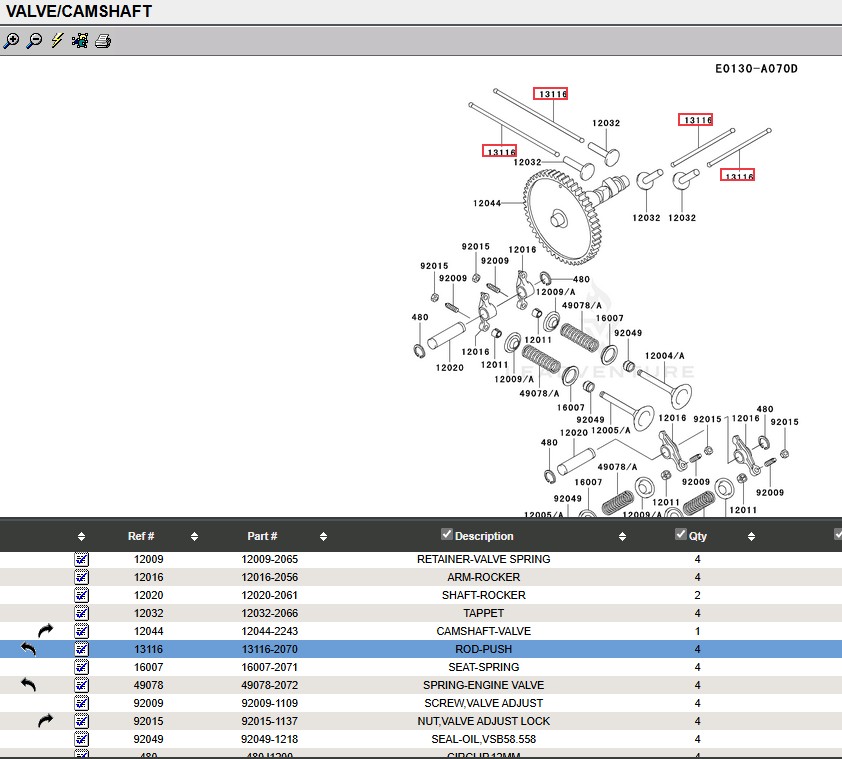Click the printer icon in the toolbar
The image size is (842, 759).
click(103, 41)
